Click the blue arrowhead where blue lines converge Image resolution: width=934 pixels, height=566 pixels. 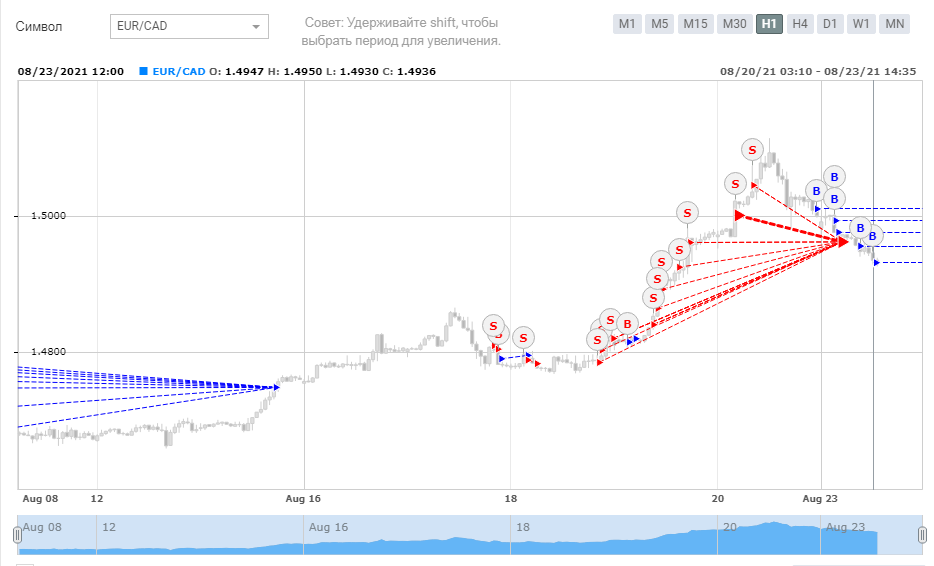click(x=277, y=387)
